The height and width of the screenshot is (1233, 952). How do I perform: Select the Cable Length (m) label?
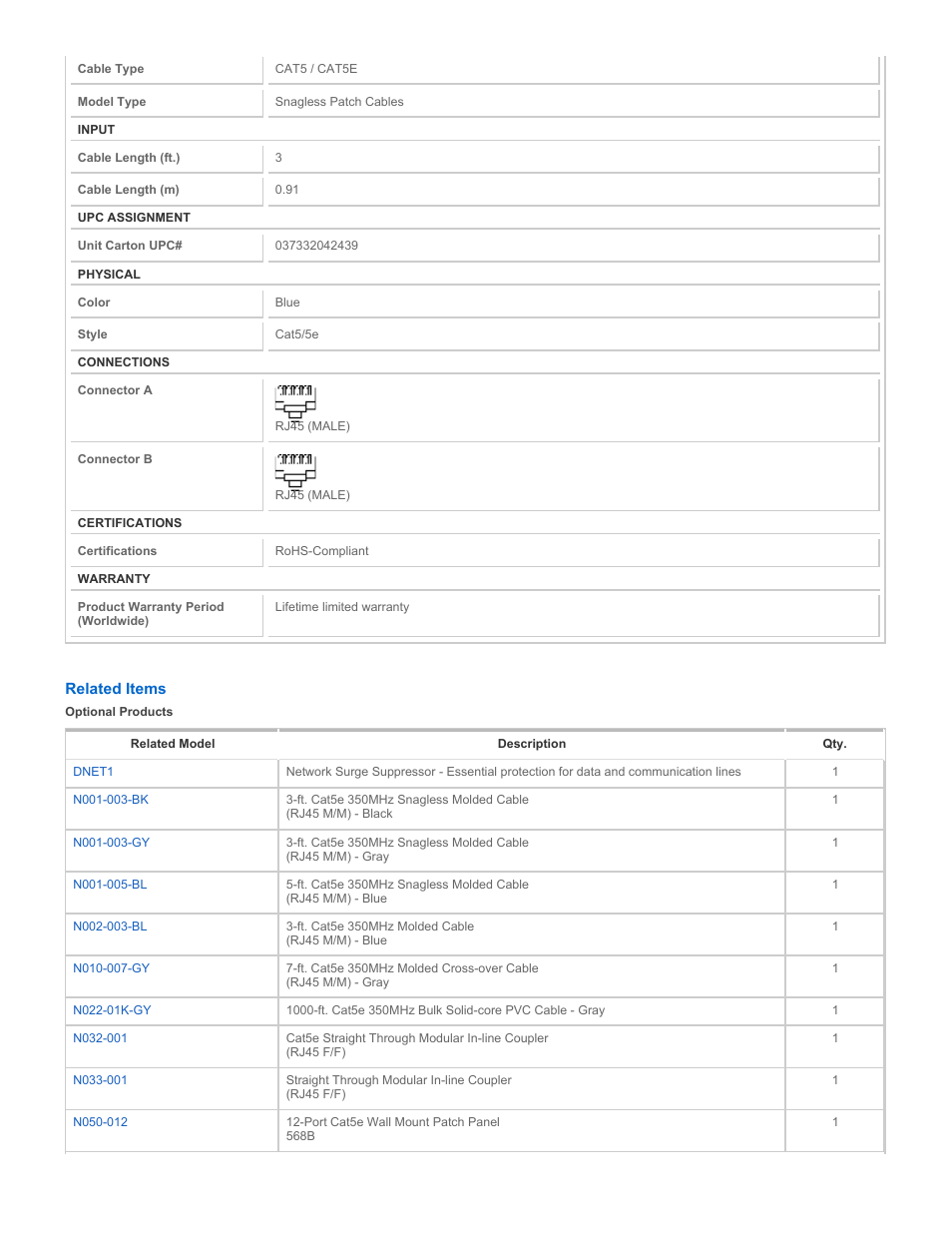[129, 190]
